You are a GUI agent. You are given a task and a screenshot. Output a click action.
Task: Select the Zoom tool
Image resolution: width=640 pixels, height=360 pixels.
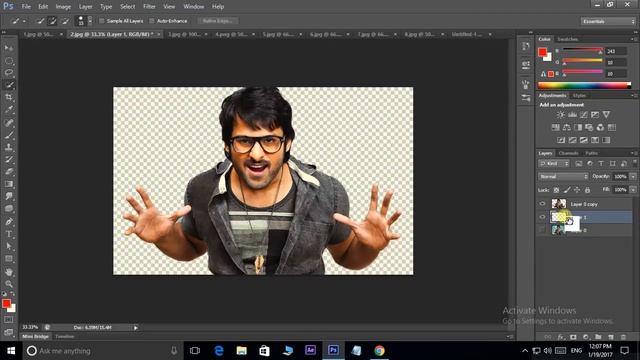point(9,284)
